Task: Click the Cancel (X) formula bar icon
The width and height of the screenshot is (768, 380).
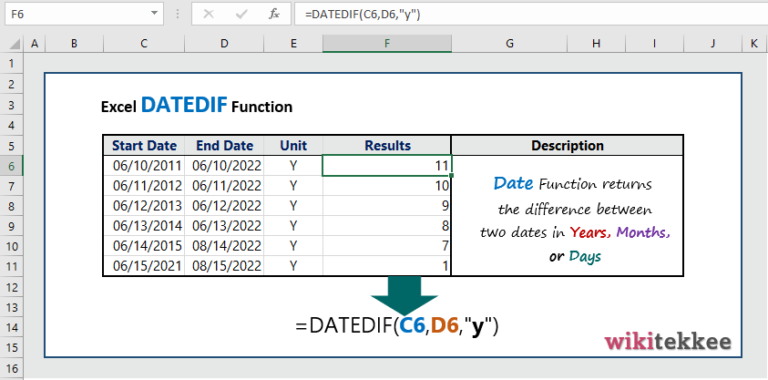Action: point(208,14)
